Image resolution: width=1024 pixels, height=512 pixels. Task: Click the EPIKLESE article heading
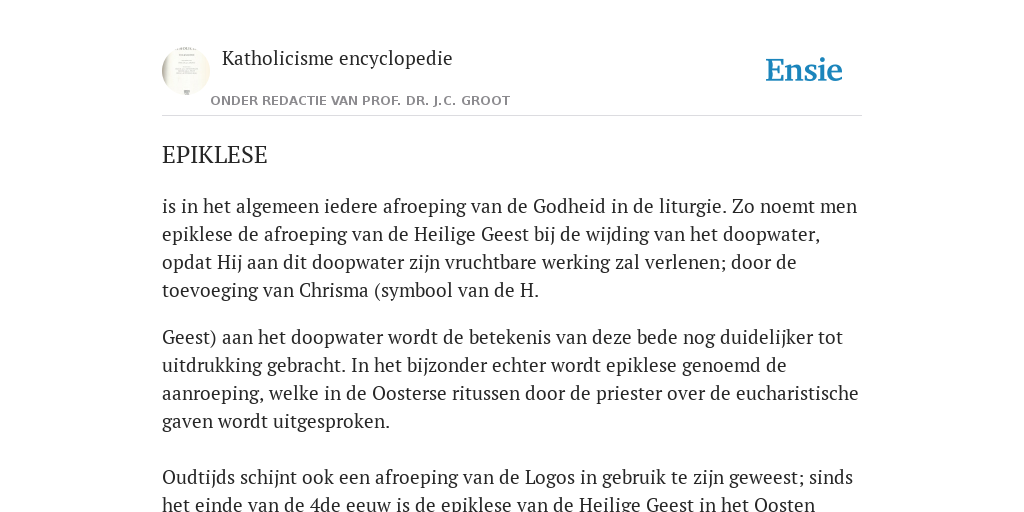(215, 155)
